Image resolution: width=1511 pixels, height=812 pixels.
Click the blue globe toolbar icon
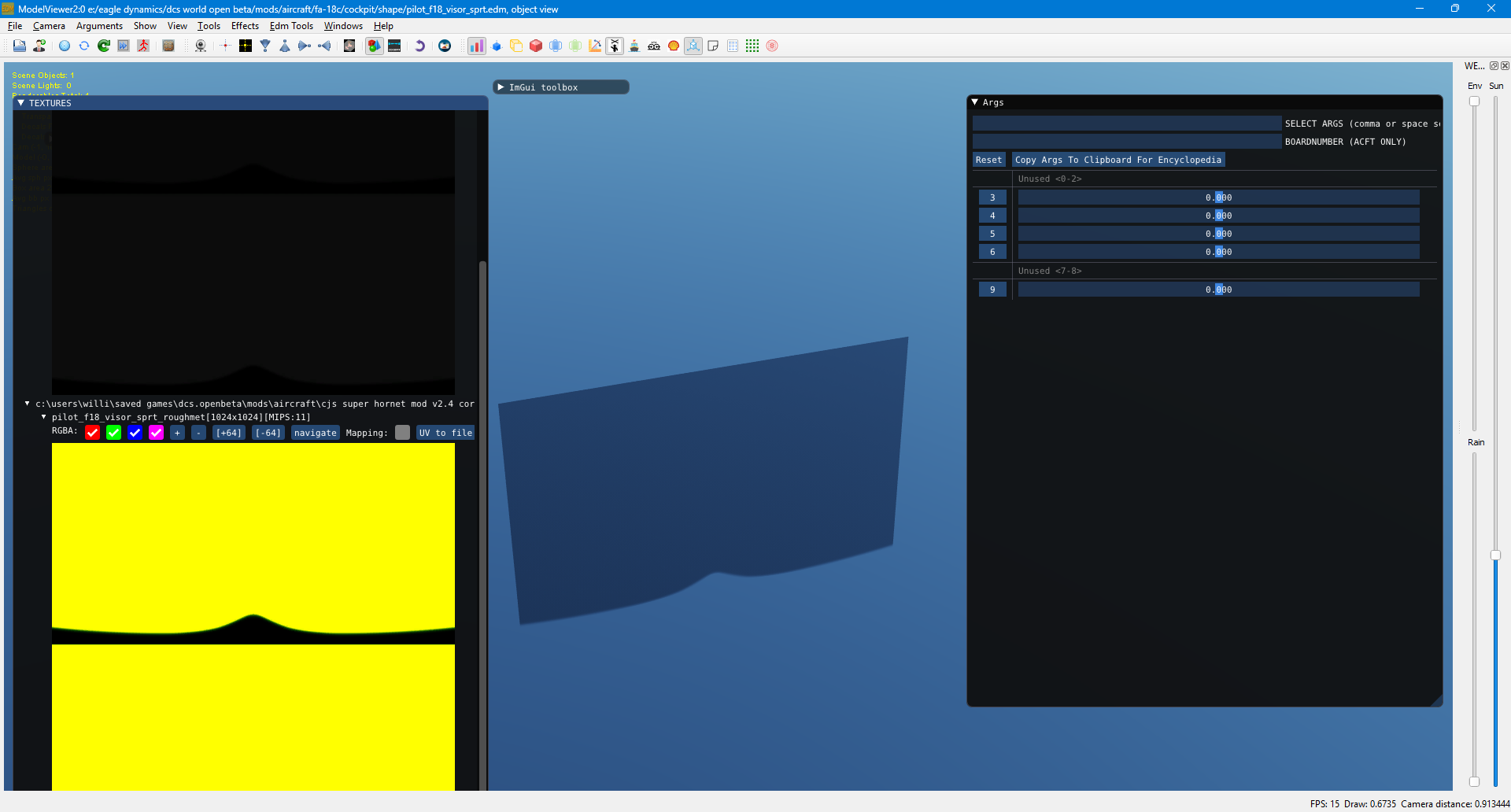65,46
